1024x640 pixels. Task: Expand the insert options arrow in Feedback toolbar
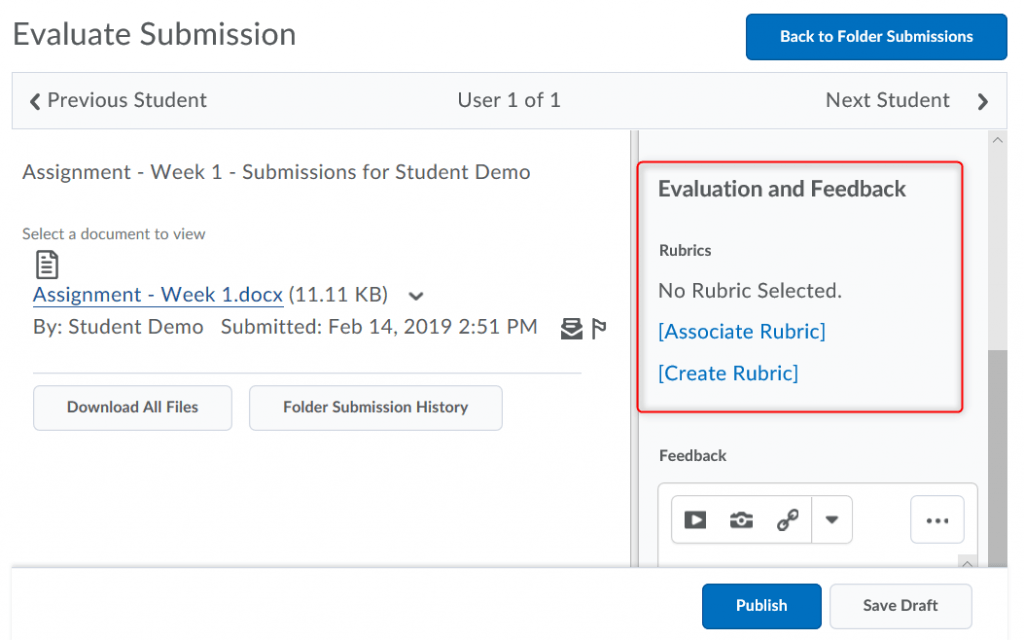click(x=831, y=519)
